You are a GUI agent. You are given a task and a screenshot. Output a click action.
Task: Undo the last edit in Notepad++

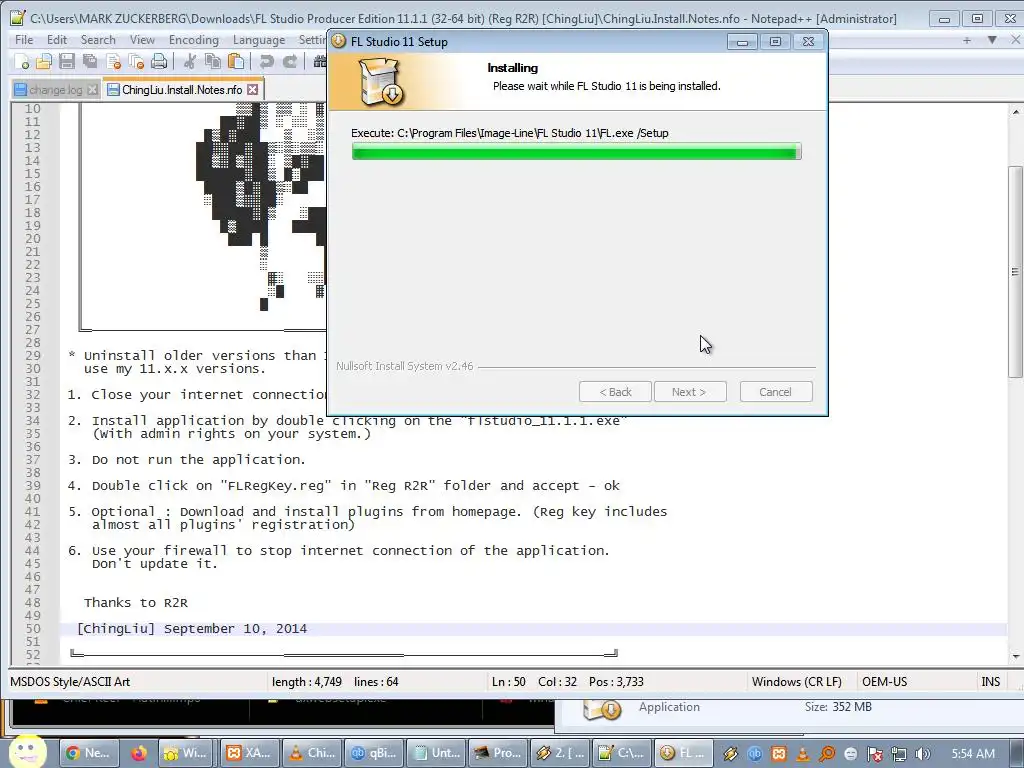click(x=266, y=62)
